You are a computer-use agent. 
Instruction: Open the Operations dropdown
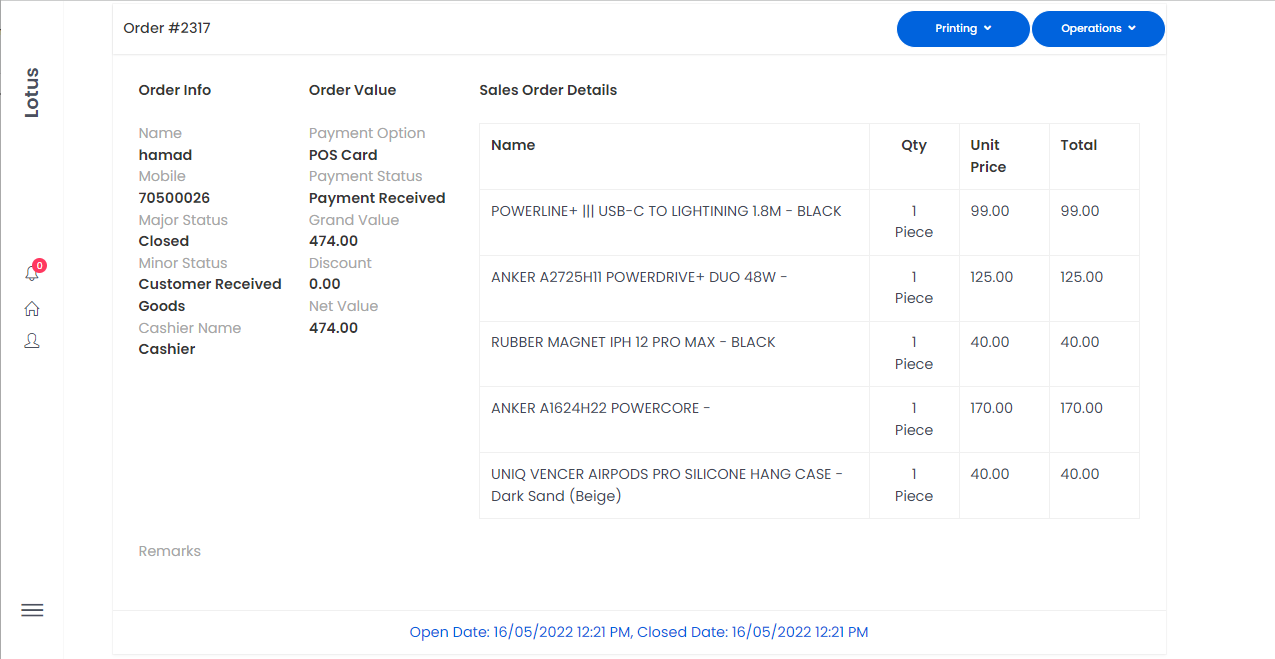1098,29
